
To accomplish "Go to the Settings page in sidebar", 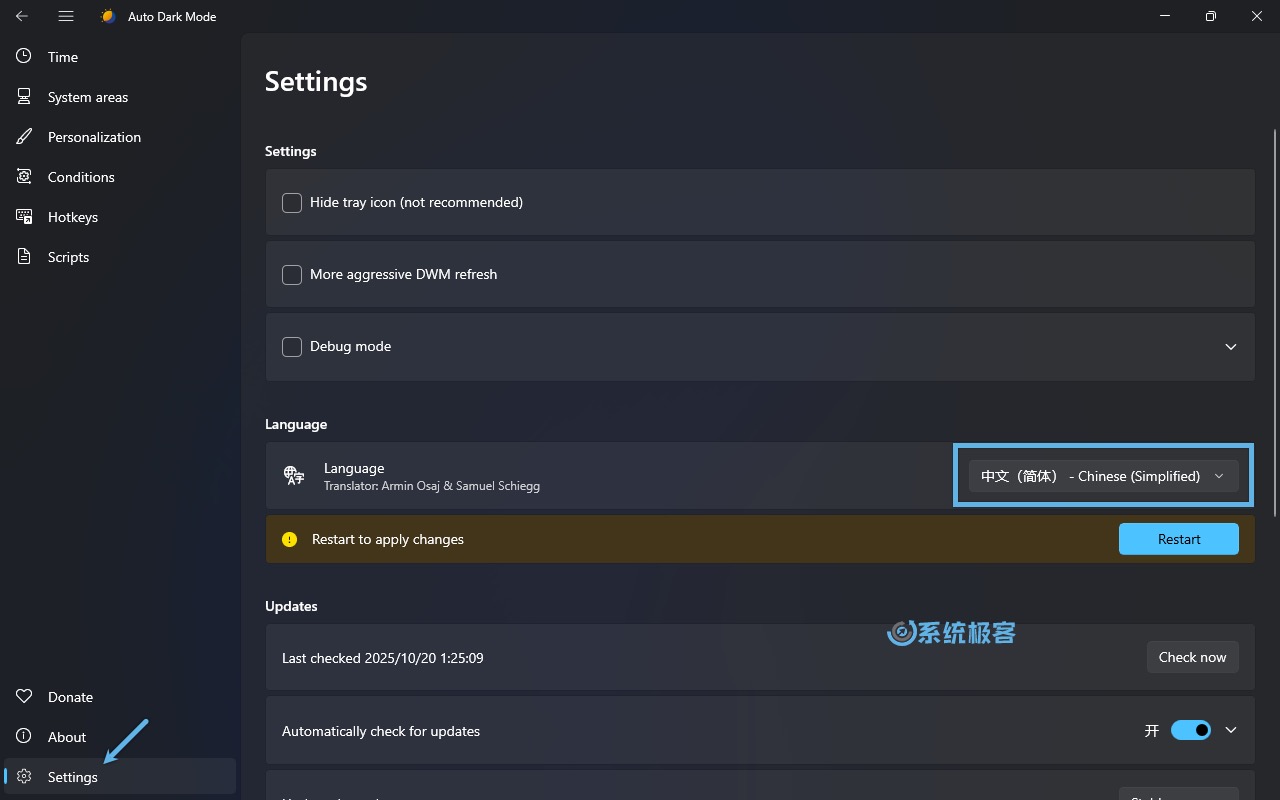I will coord(72,777).
